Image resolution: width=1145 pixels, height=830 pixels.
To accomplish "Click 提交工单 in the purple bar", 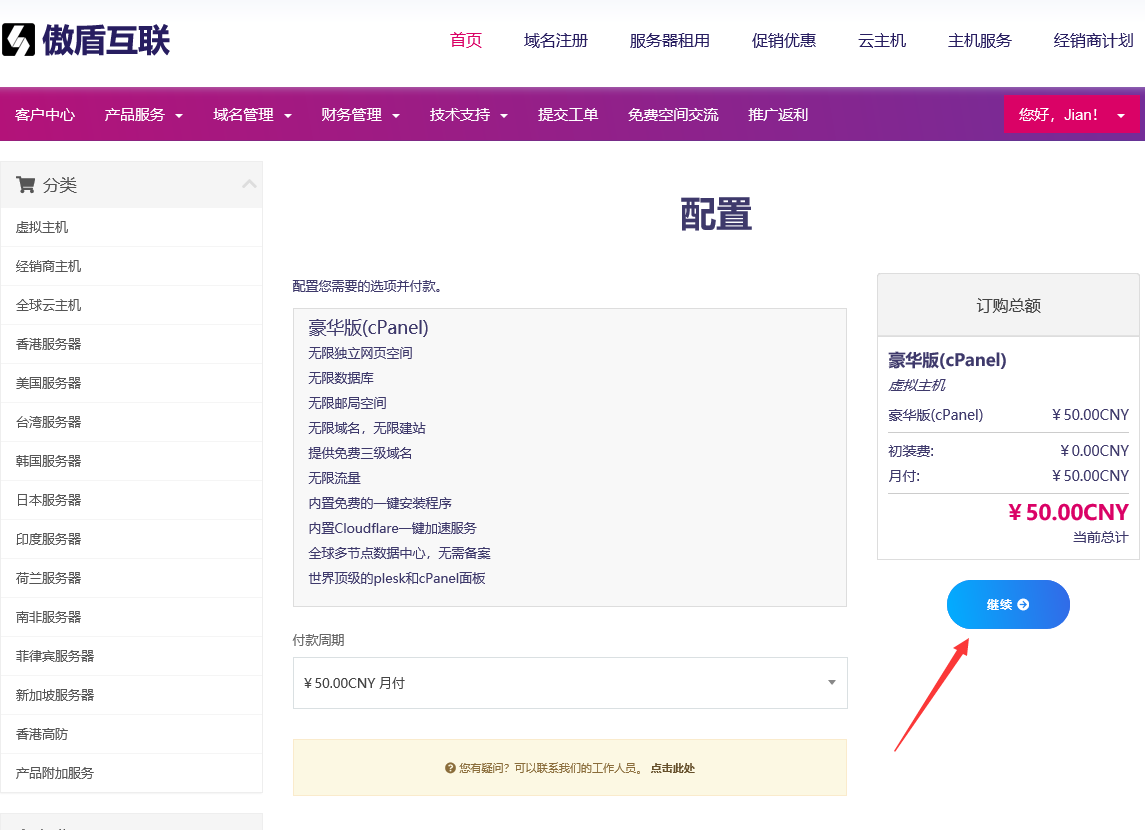I will pos(568,115).
